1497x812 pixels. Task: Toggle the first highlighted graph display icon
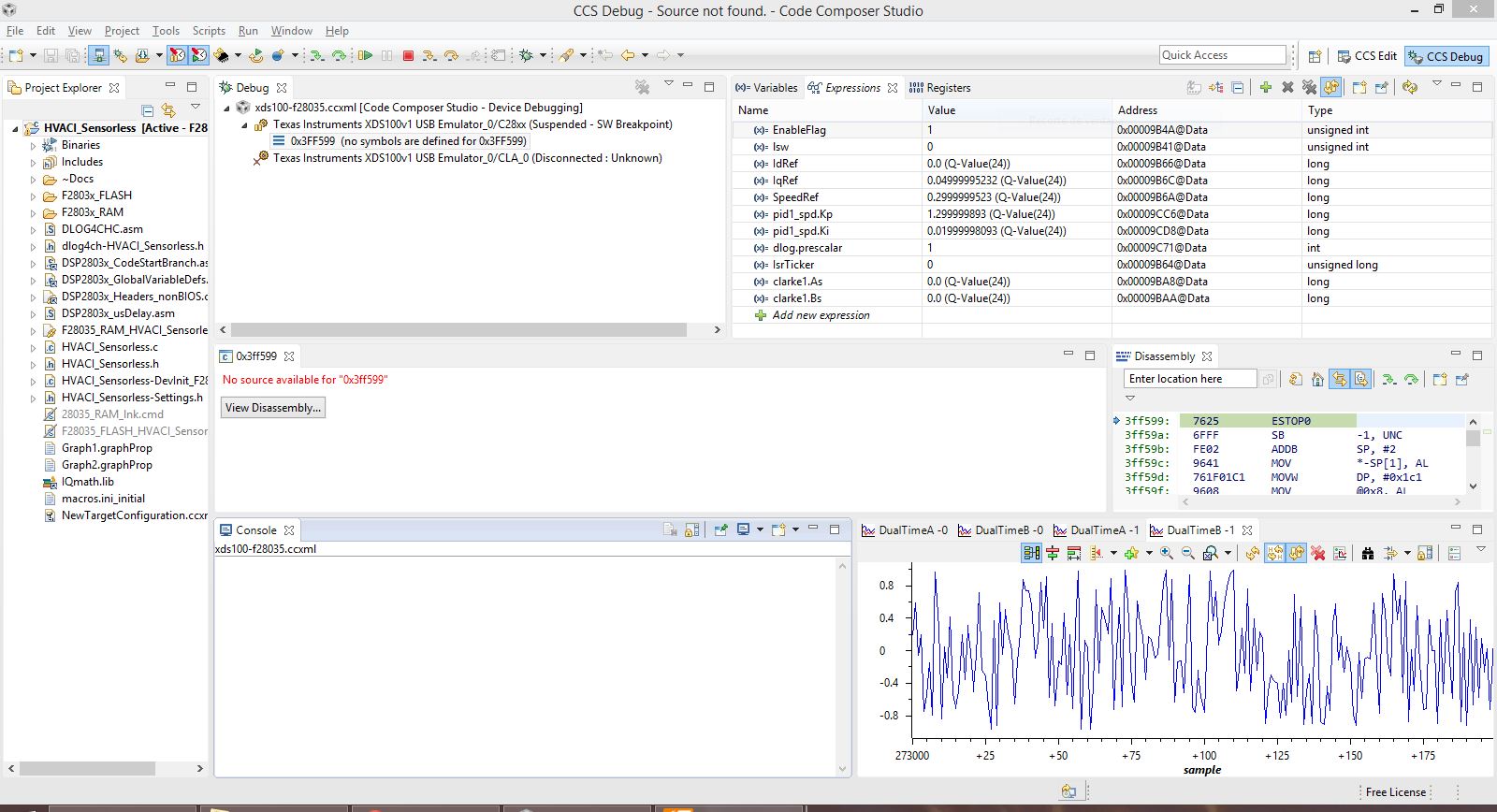(1031, 553)
